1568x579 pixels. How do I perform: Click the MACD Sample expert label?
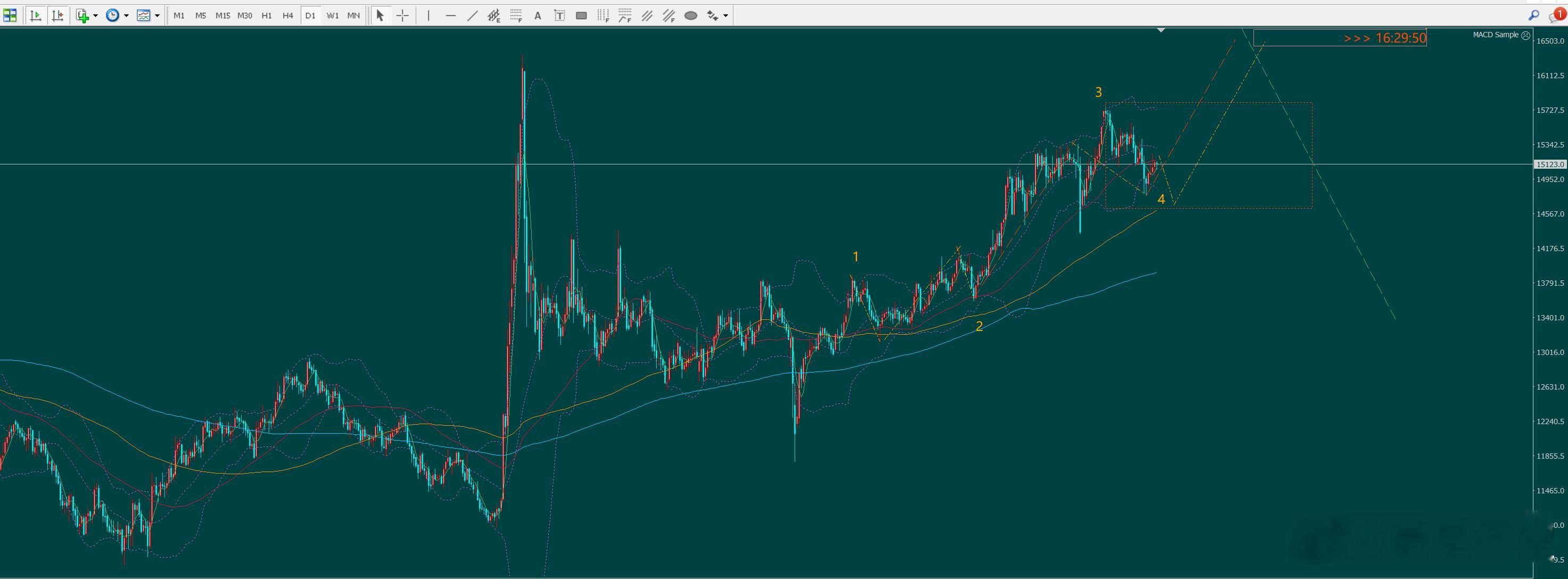click(1495, 35)
